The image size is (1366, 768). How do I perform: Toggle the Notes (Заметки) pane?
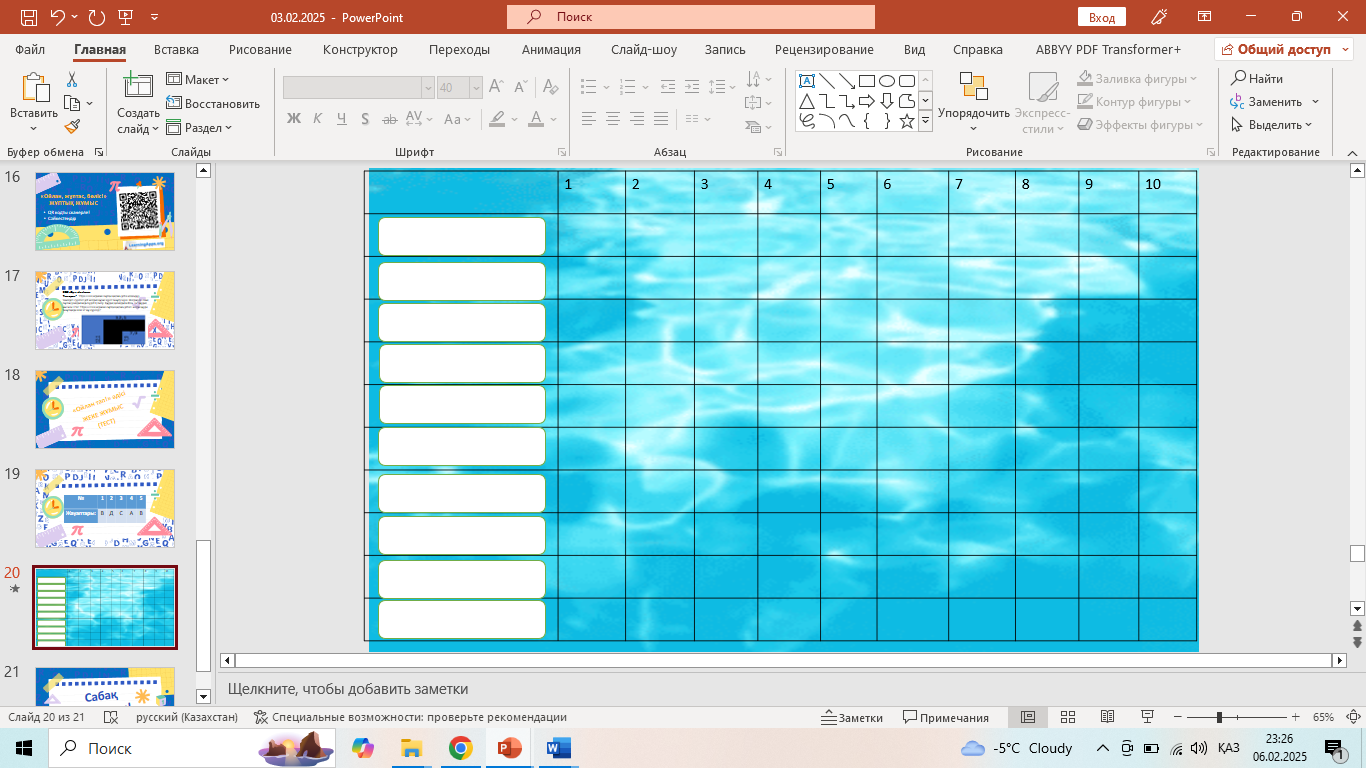[852, 717]
